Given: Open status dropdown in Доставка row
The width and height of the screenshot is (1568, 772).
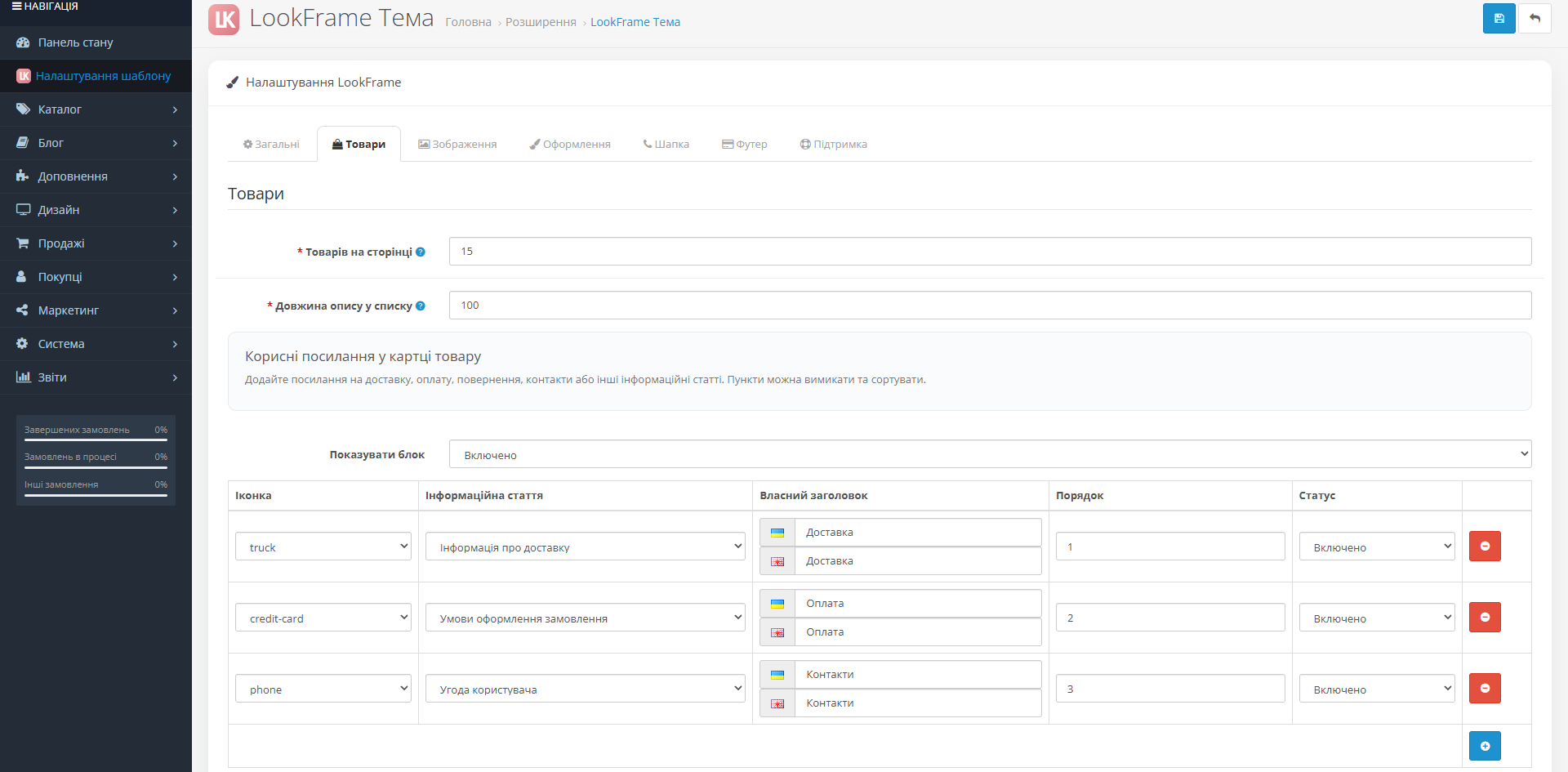Looking at the screenshot, I should 1377,547.
